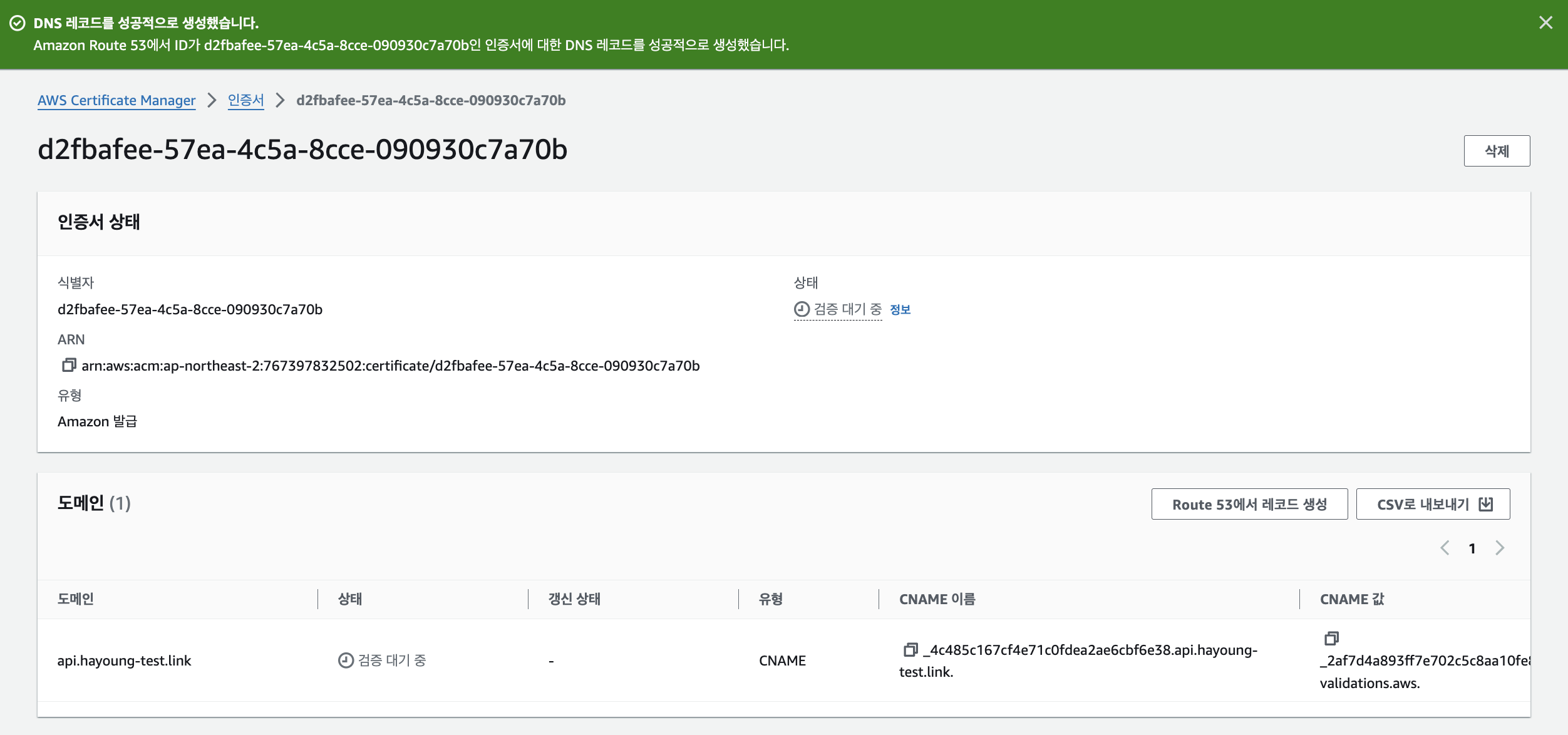Open AWS Certificate Manager breadcrumb link

tap(116, 100)
